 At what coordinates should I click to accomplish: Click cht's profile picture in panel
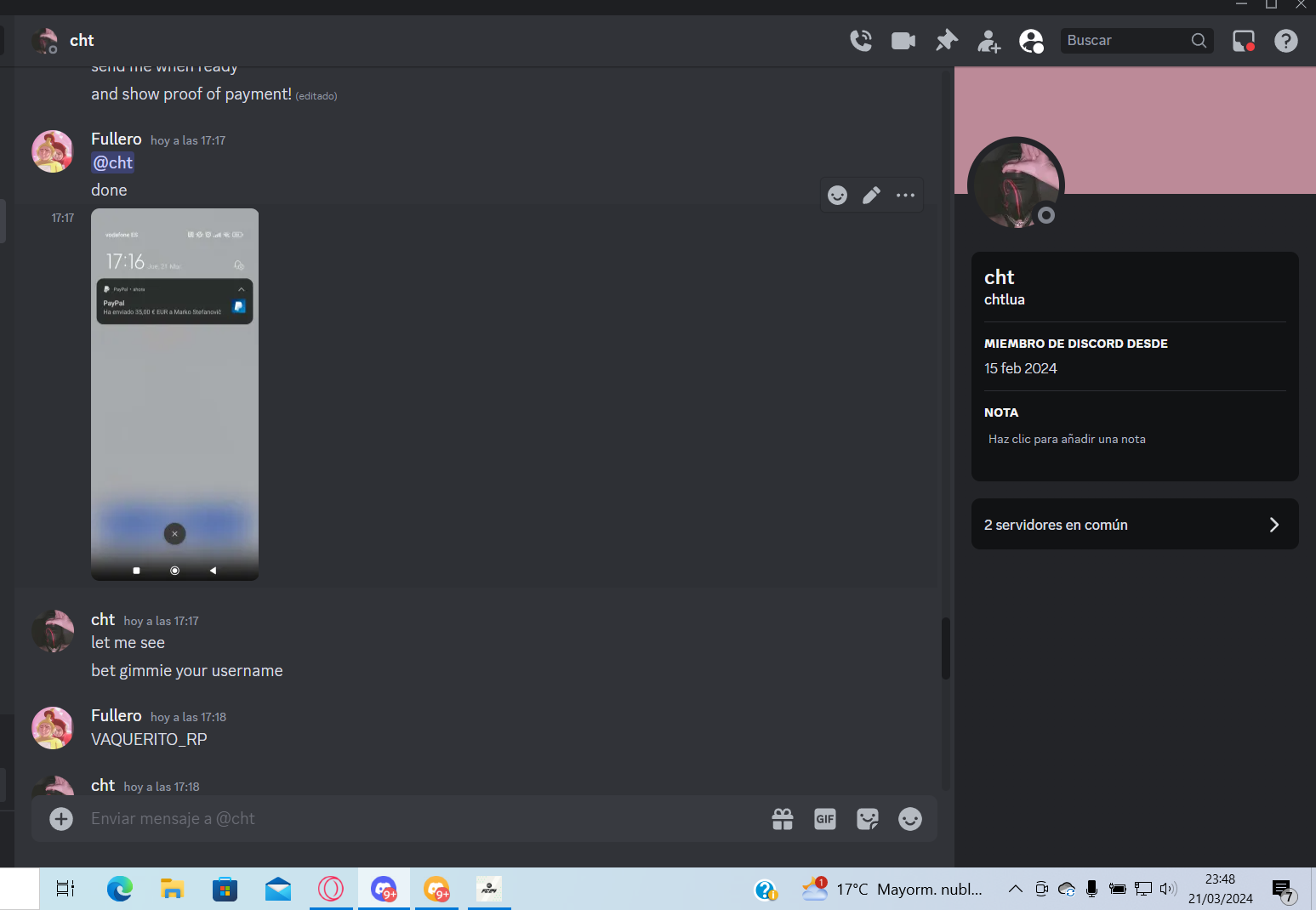[x=1016, y=185]
